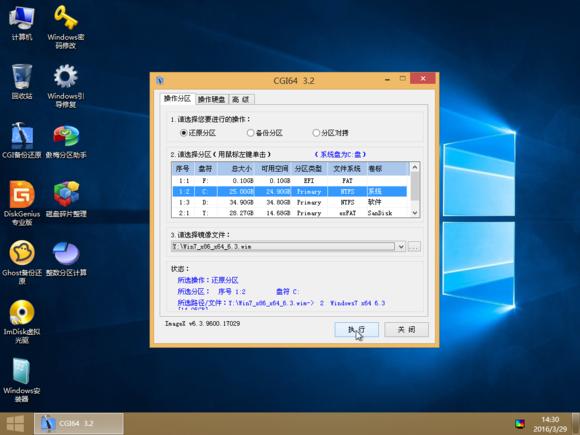Click the image file path field
580x435 pixels.
(x=283, y=246)
